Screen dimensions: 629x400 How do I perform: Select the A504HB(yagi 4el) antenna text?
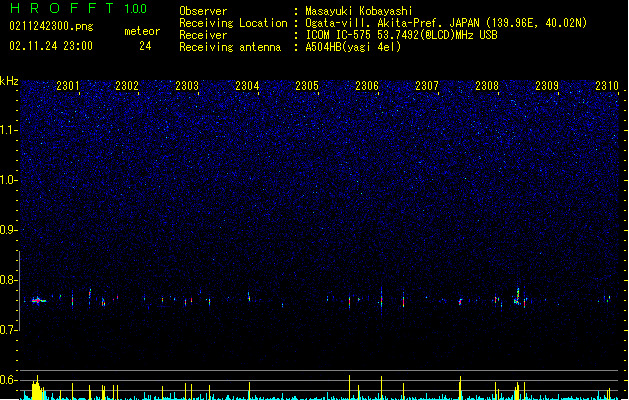[353, 47]
